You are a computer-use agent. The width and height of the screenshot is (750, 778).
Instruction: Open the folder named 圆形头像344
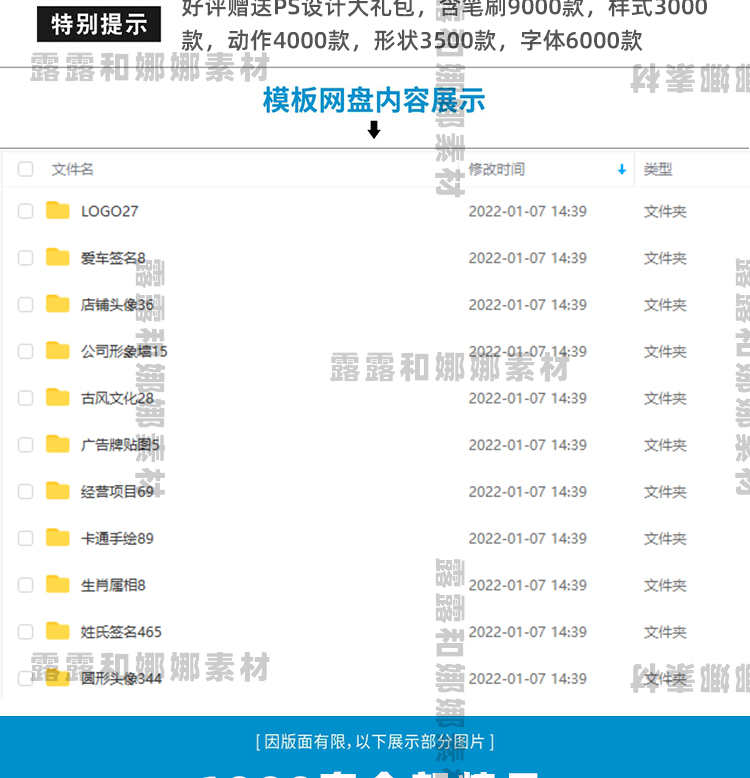pyautogui.click(x=121, y=678)
